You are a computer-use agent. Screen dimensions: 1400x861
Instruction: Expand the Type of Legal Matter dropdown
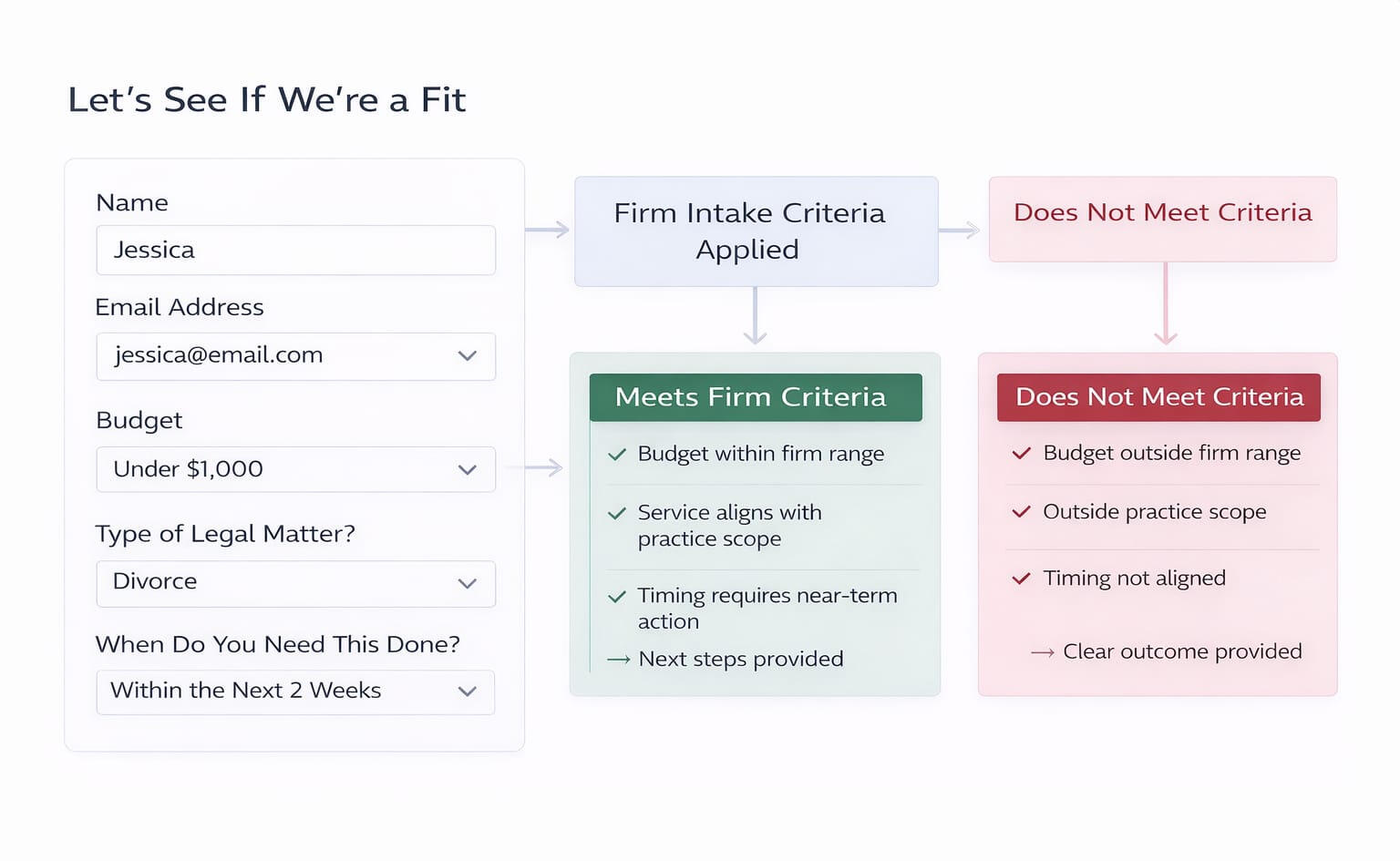(295, 583)
